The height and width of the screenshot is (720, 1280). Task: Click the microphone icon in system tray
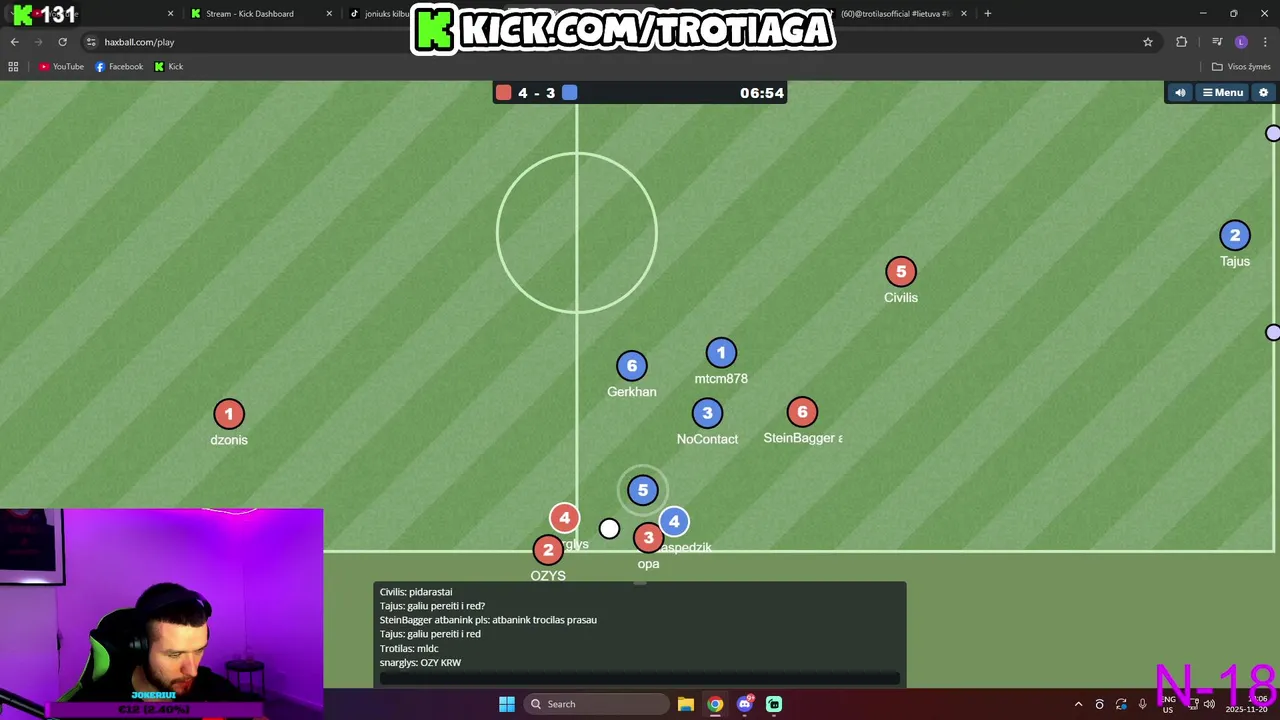[1143, 704]
